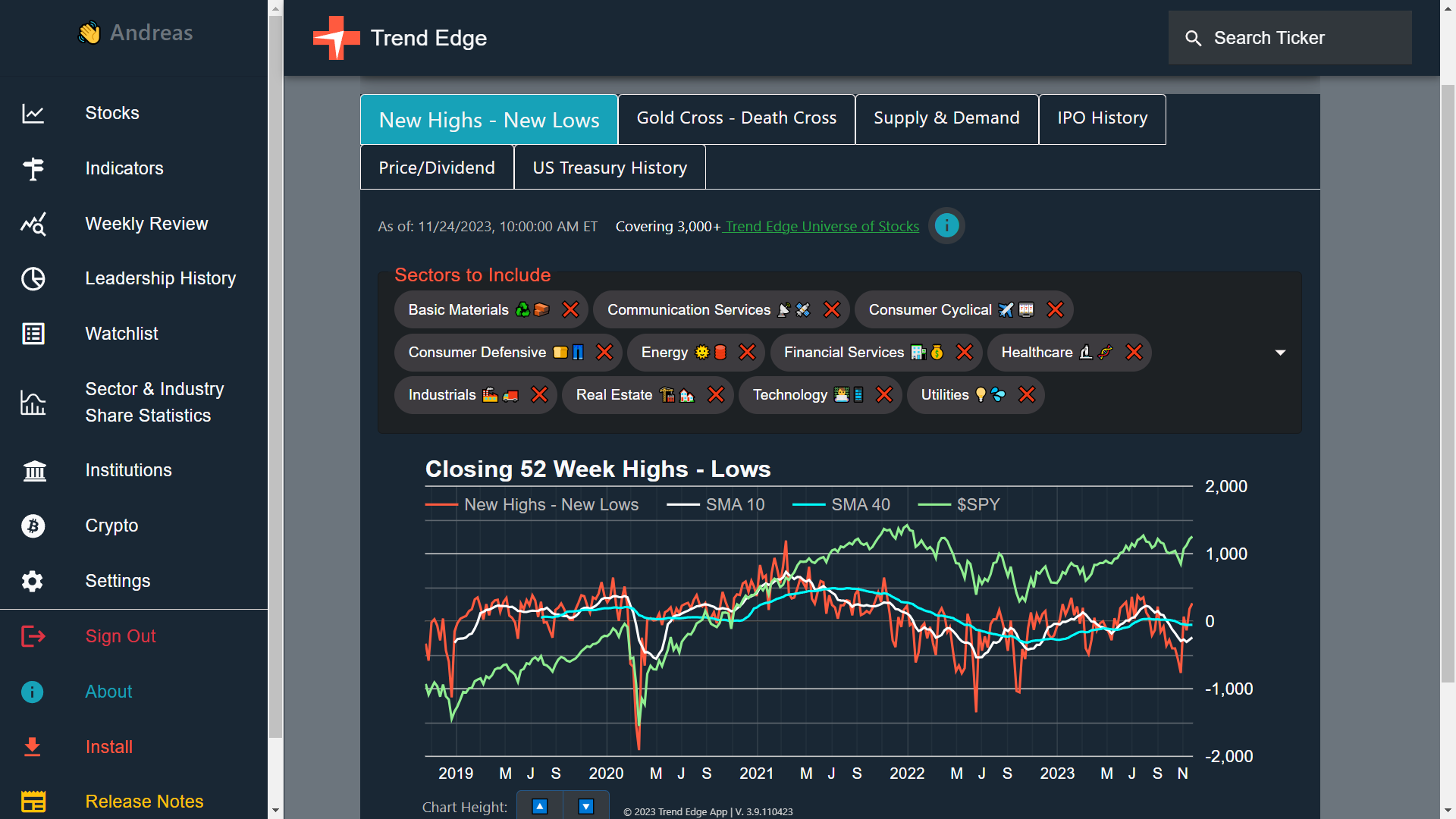Image resolution: width=1456 pixels, height=819 pixels.
Task: Open the Institutions bank building icon
Action: pyautogui.click(x=33, y=471)
